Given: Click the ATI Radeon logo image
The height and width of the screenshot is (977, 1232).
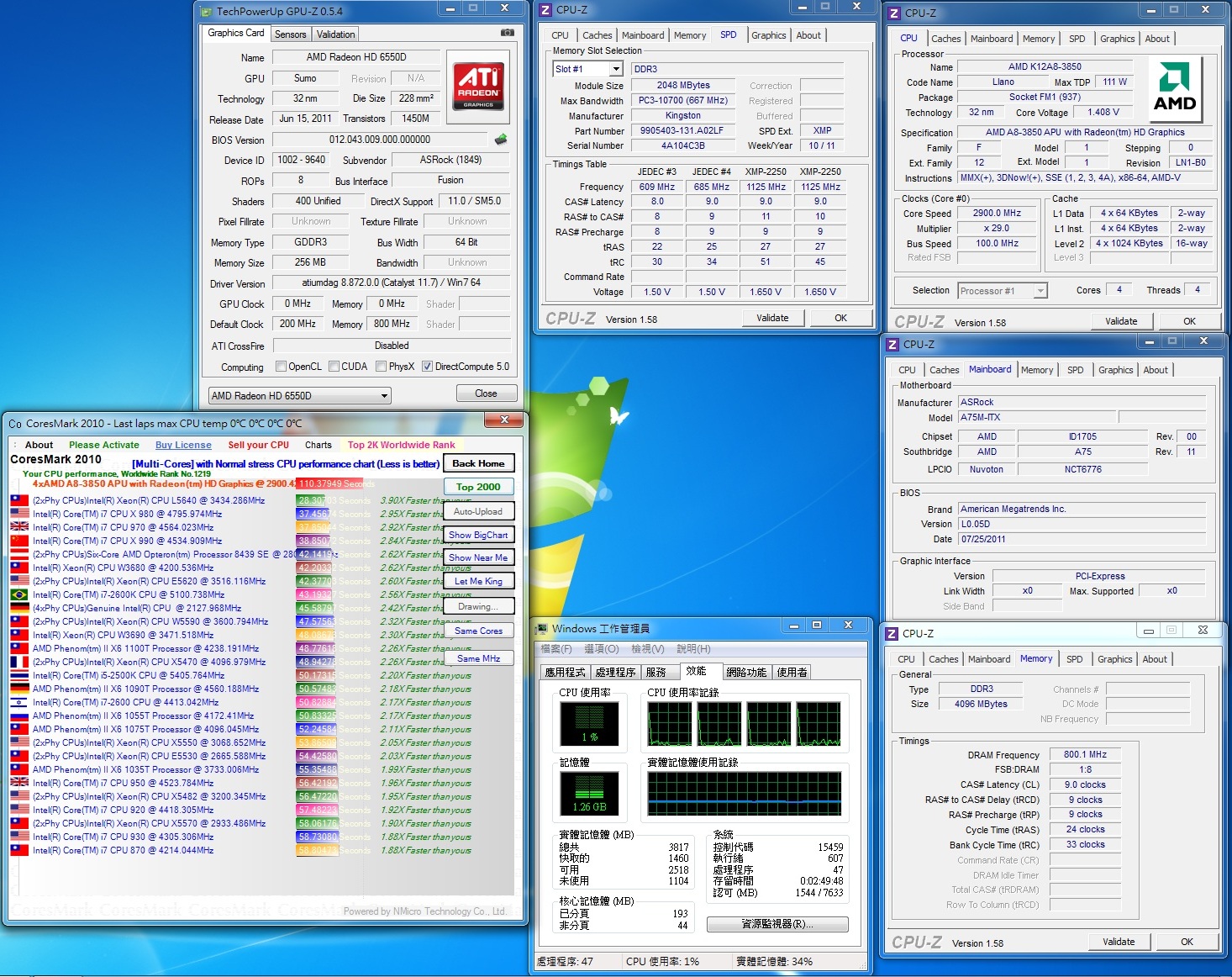Looking at the screenshot, I should click(478, 87).
